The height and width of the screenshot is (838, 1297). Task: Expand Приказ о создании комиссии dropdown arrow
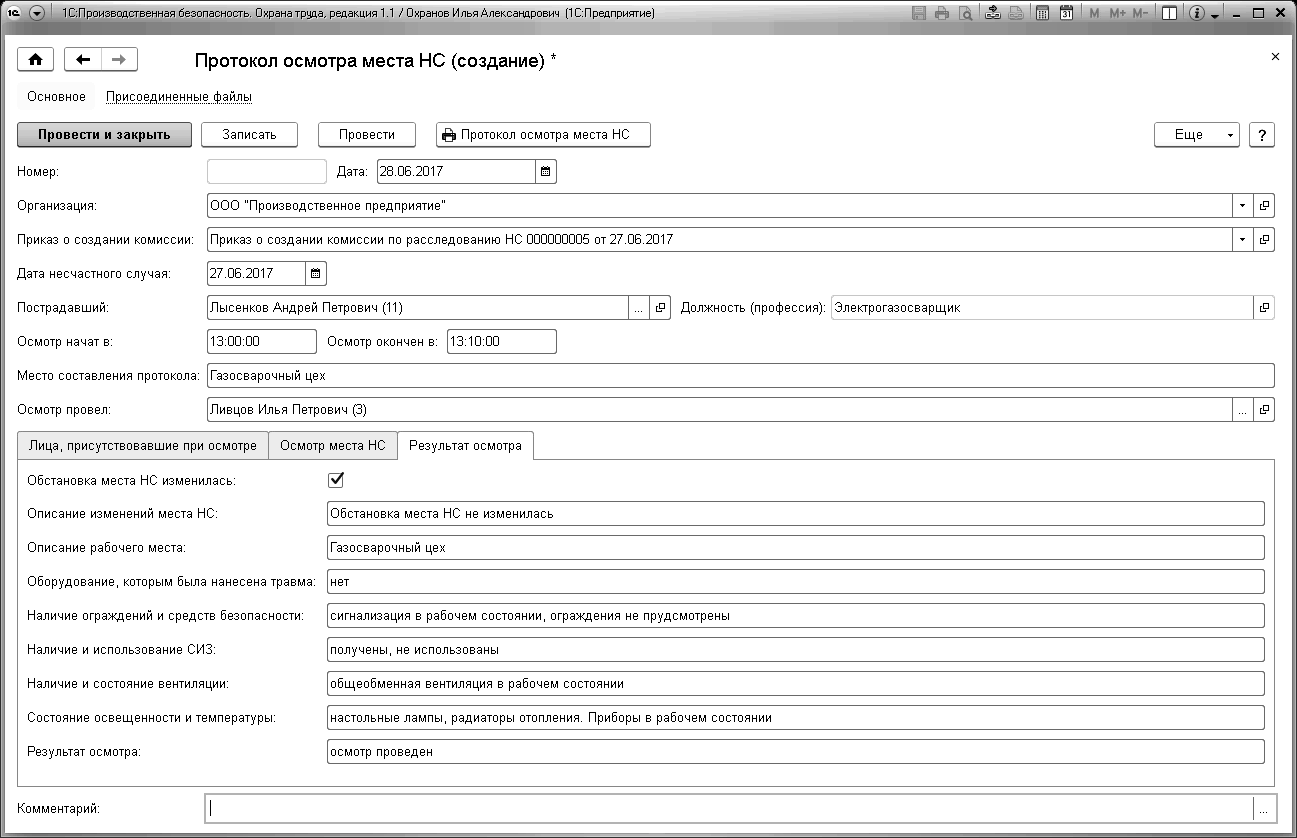[x=1243, y=239]
